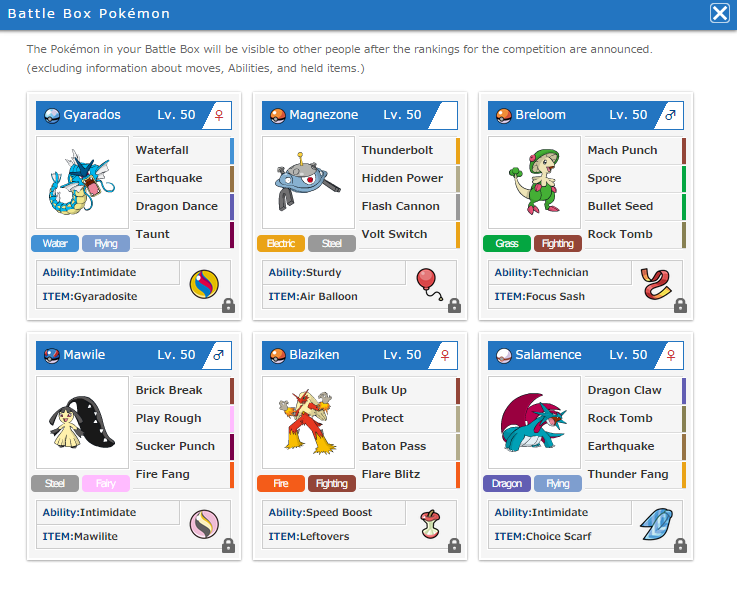Click the lock icon on Gyarados card
This screenshot has height=590, width=737.
(228, 306)
